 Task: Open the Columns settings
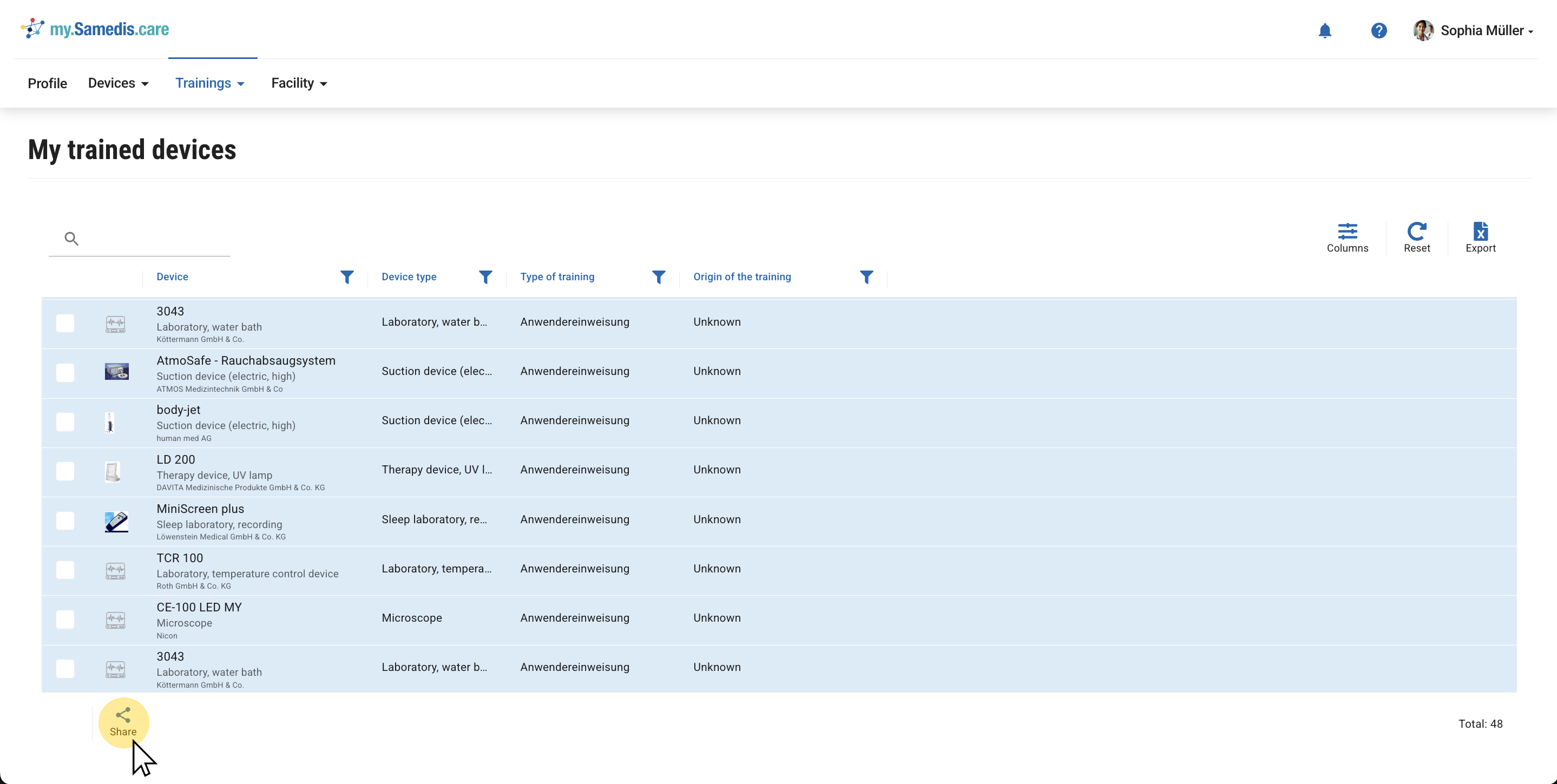coord(1346,238)
